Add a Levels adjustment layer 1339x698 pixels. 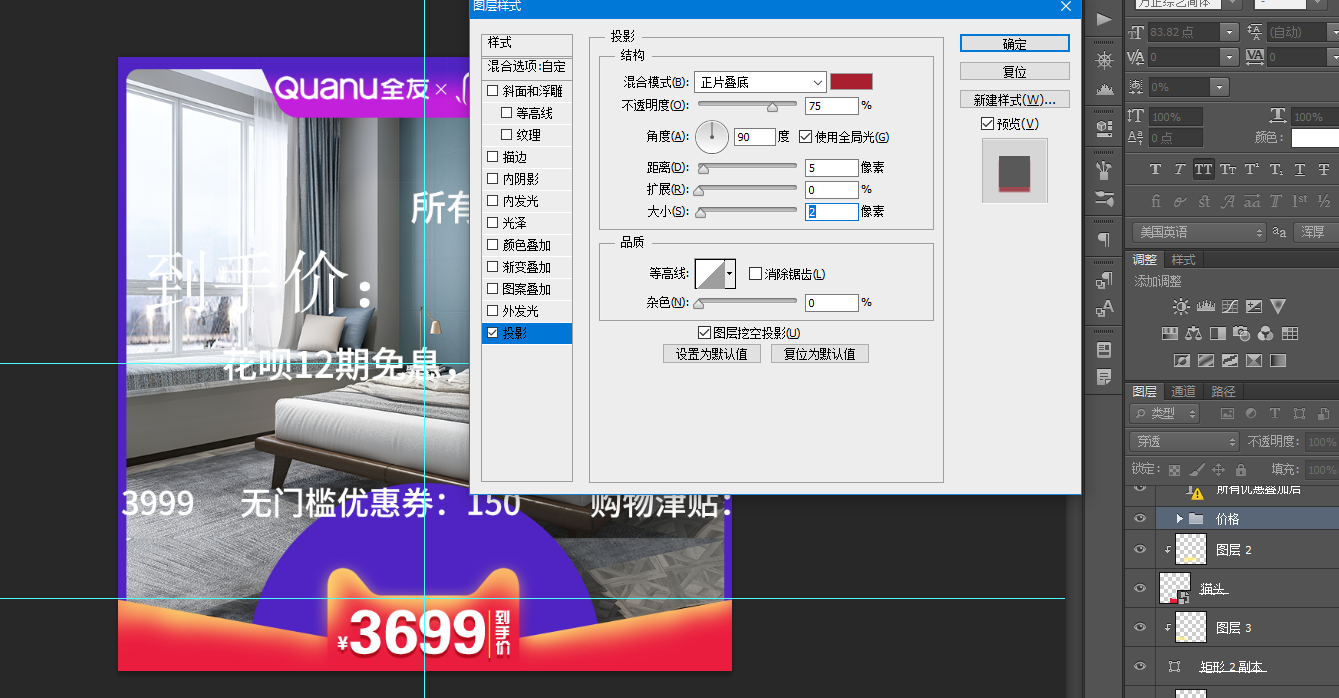pyautogui.click(x=1205, y=307)
